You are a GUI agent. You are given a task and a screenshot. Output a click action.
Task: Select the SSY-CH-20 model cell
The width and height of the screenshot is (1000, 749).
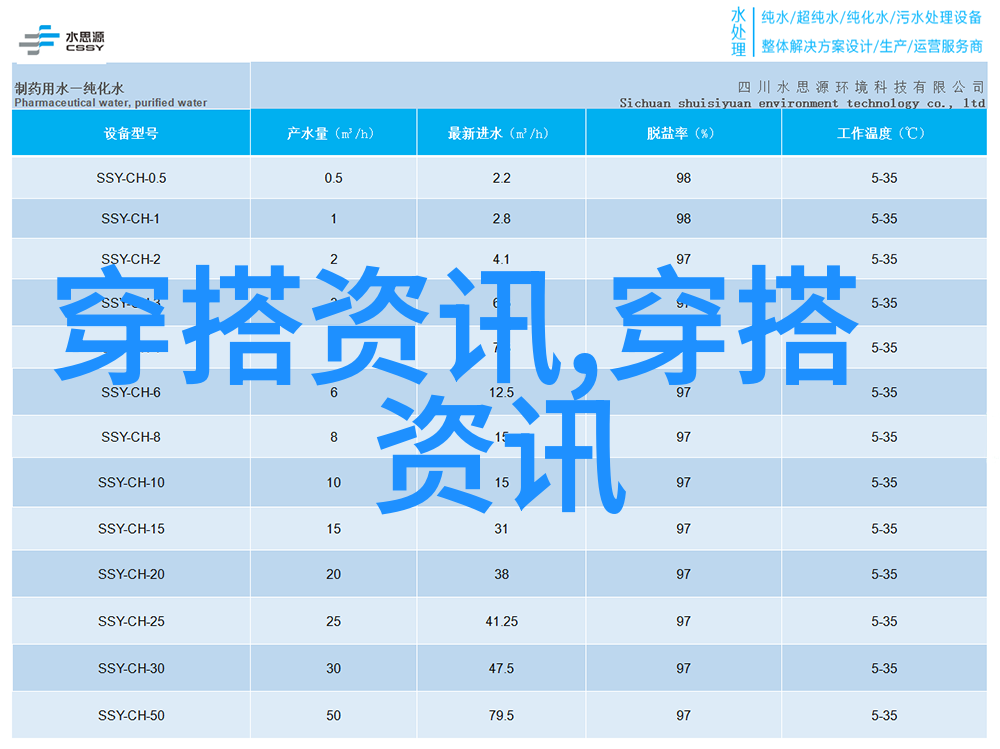131,574
